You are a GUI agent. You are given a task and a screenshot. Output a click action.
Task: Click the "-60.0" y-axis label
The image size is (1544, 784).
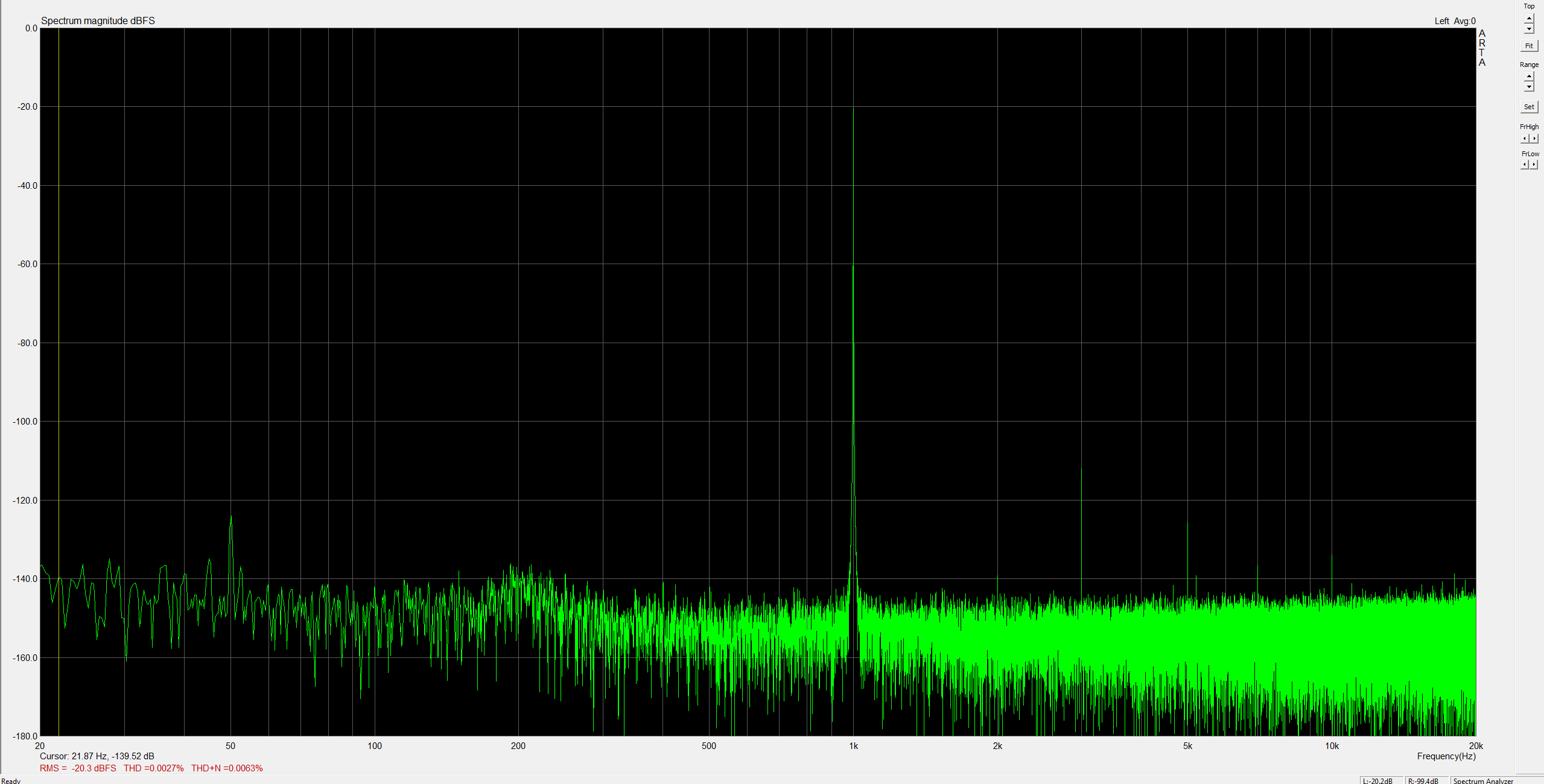pyautogui.click(x=27, y=264)
